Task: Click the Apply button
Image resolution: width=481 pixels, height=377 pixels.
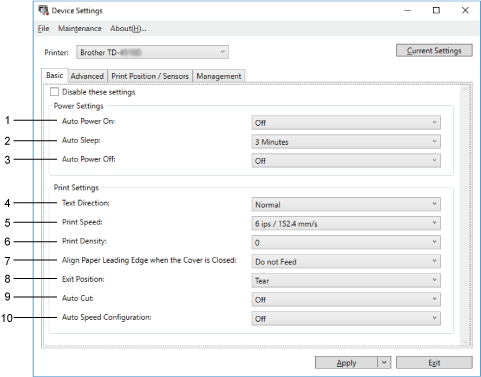Action: pos(346,363)
